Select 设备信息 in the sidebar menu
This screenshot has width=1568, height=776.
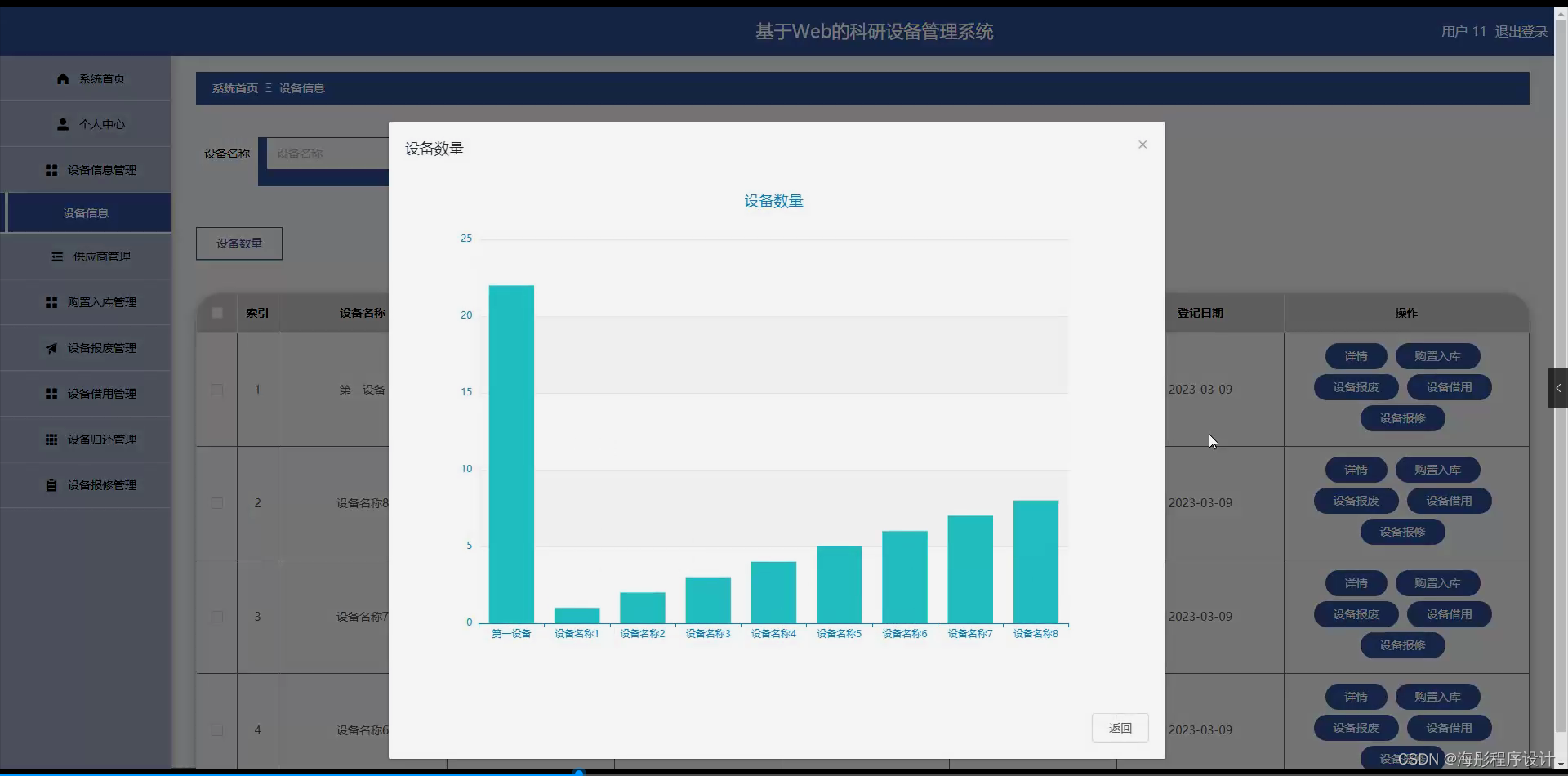[87, 212]
